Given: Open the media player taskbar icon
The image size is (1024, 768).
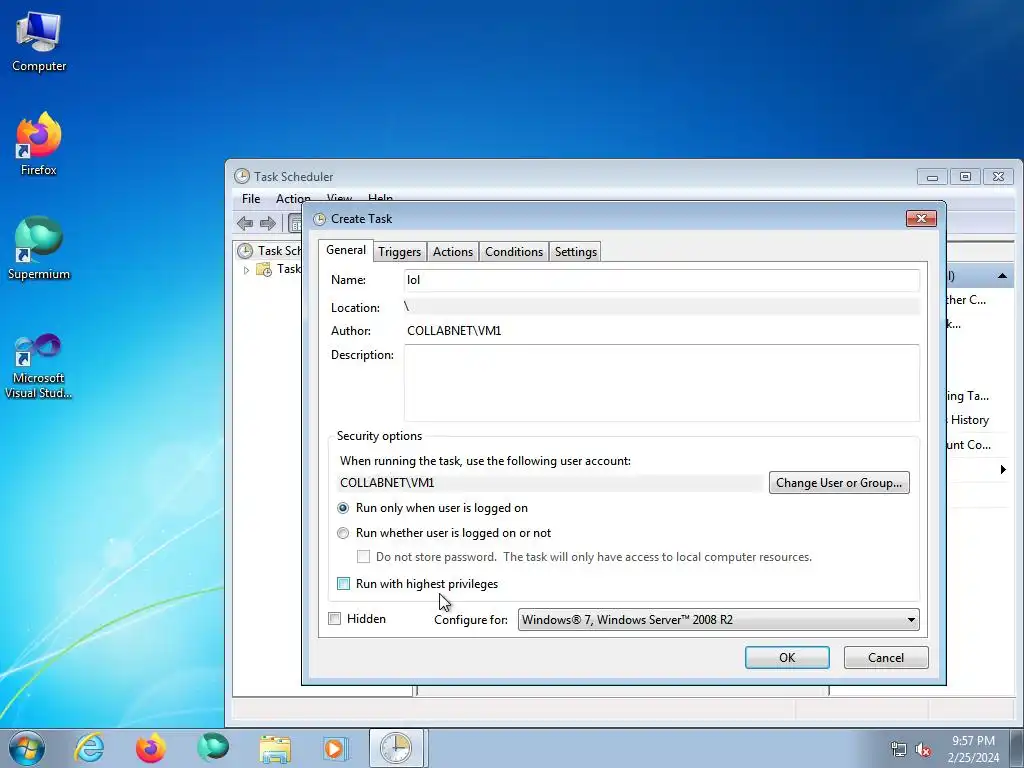Looking at the screenshot, I should pos(336,748).
